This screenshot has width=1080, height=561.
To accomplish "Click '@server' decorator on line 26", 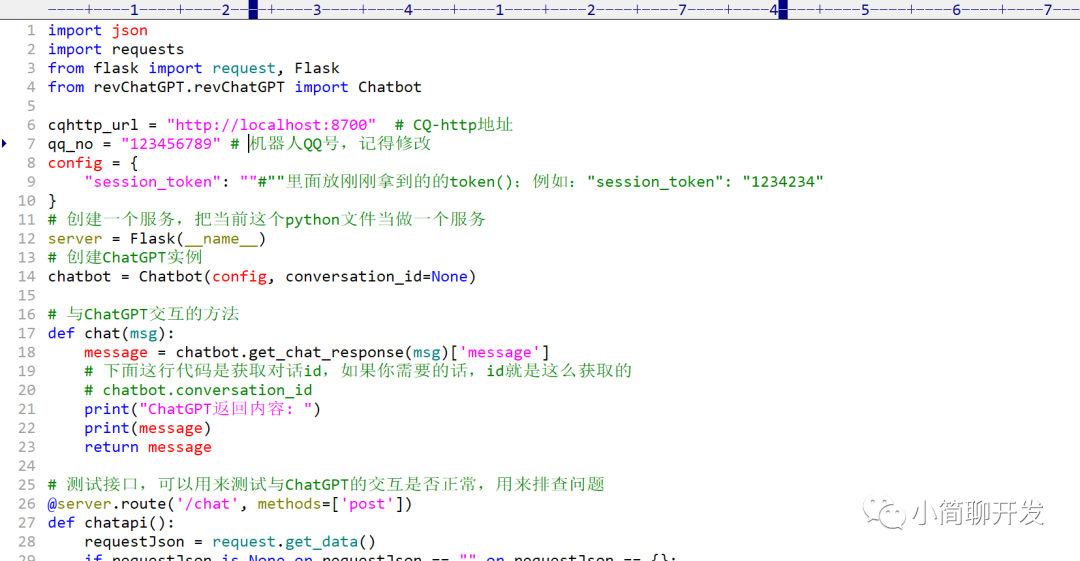I will [79, 504].
